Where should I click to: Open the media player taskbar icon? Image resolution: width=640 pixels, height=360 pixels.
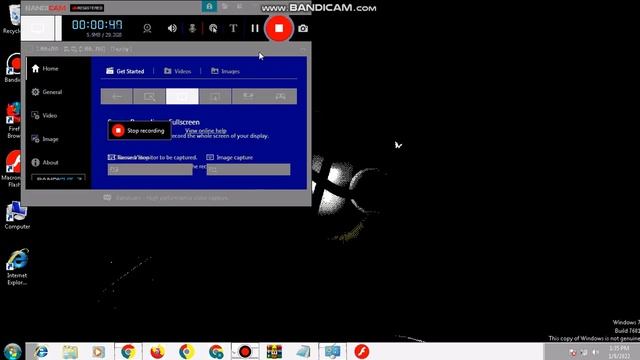[98, 351]
